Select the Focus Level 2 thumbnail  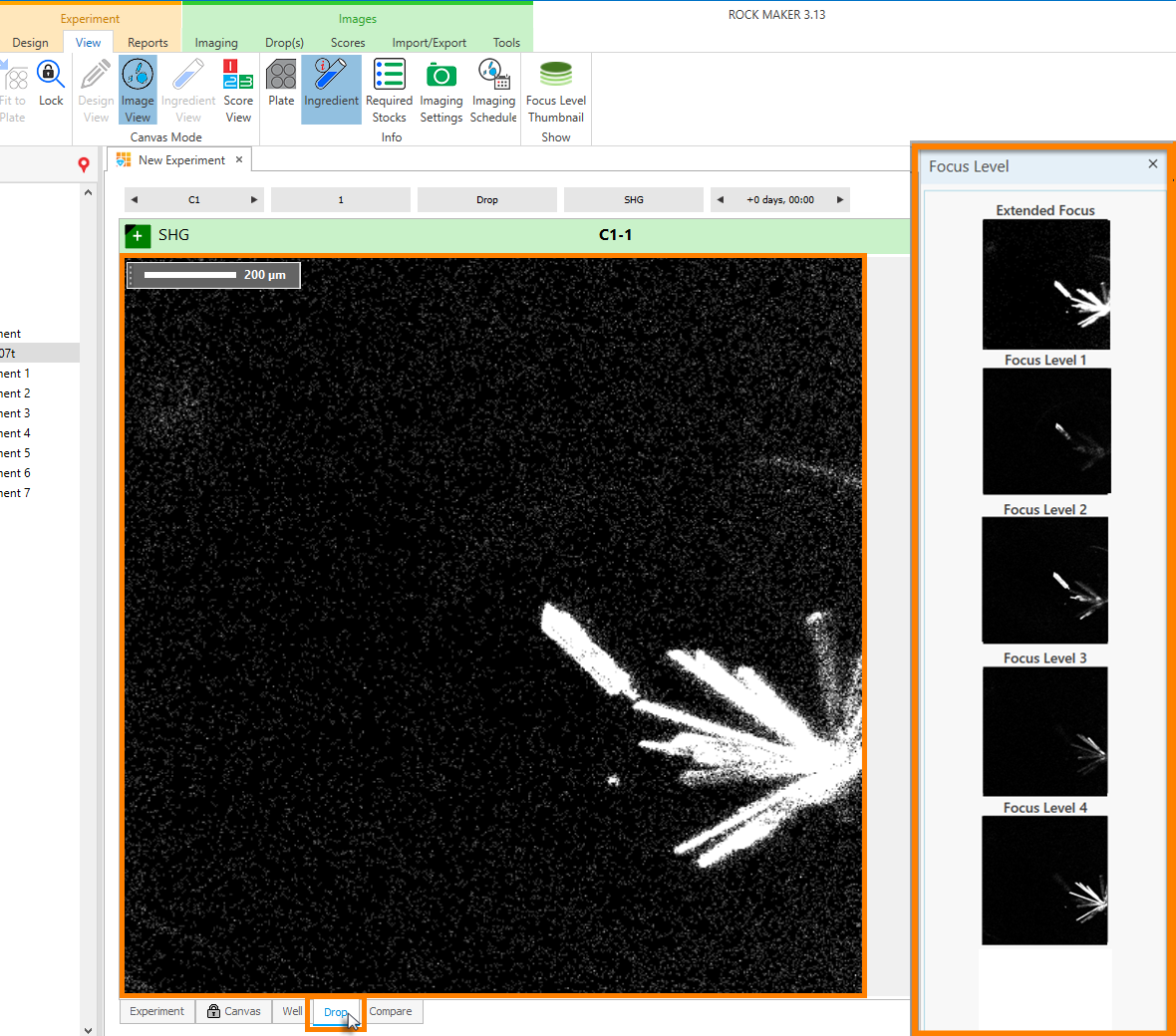pos(1044,579)
